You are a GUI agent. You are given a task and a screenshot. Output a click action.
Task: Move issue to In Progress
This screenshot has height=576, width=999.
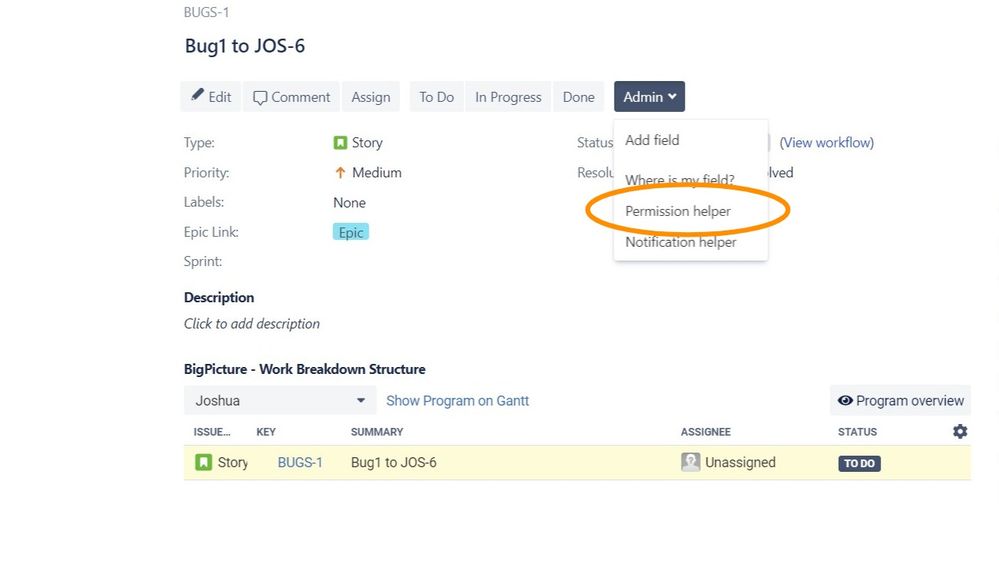(x=508, y=97)
